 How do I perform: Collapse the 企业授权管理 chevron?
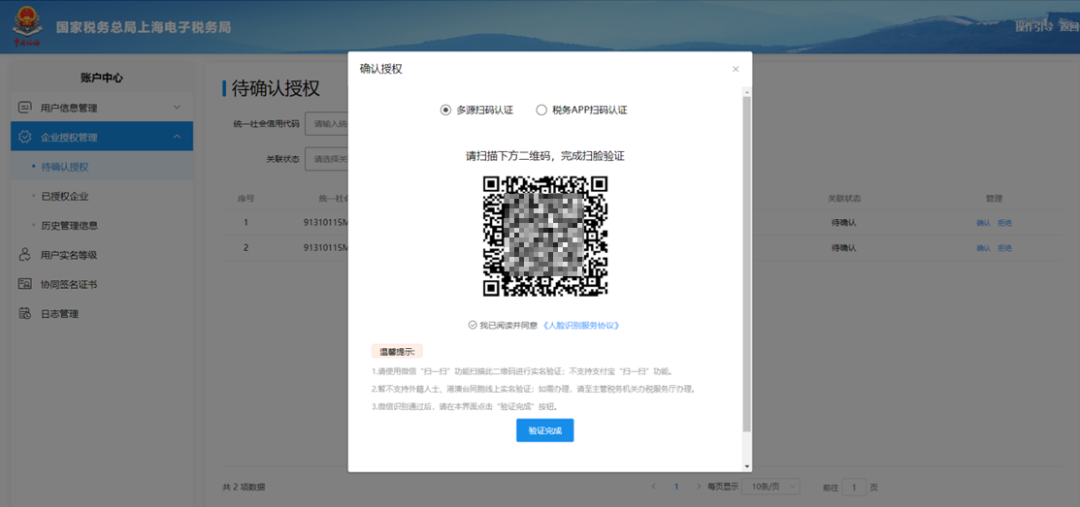click(x=177, y=136)
